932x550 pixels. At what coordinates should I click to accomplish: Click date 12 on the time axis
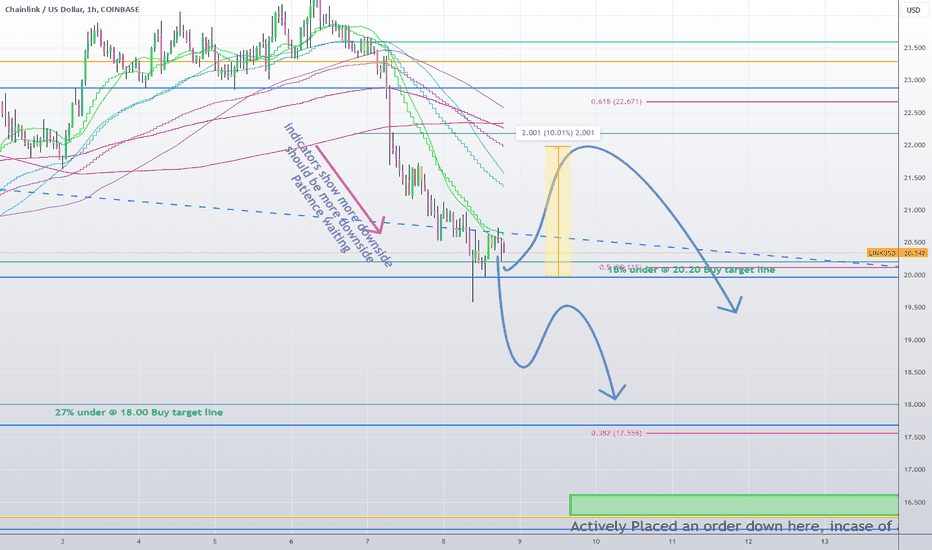(x=748, y=542)
